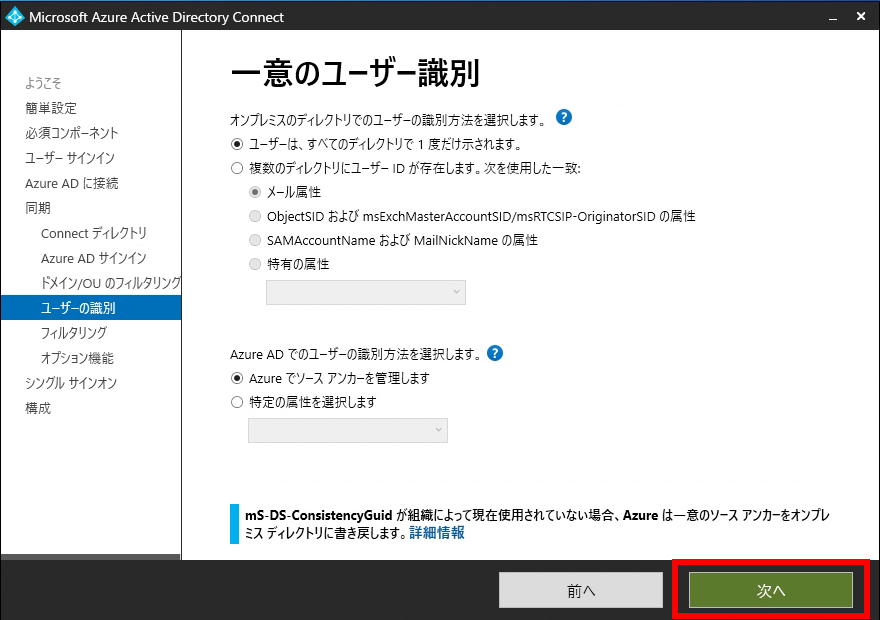Click the sidebar horizontal scrollbar
The image size is (880, 620).
tap(90, 557)
